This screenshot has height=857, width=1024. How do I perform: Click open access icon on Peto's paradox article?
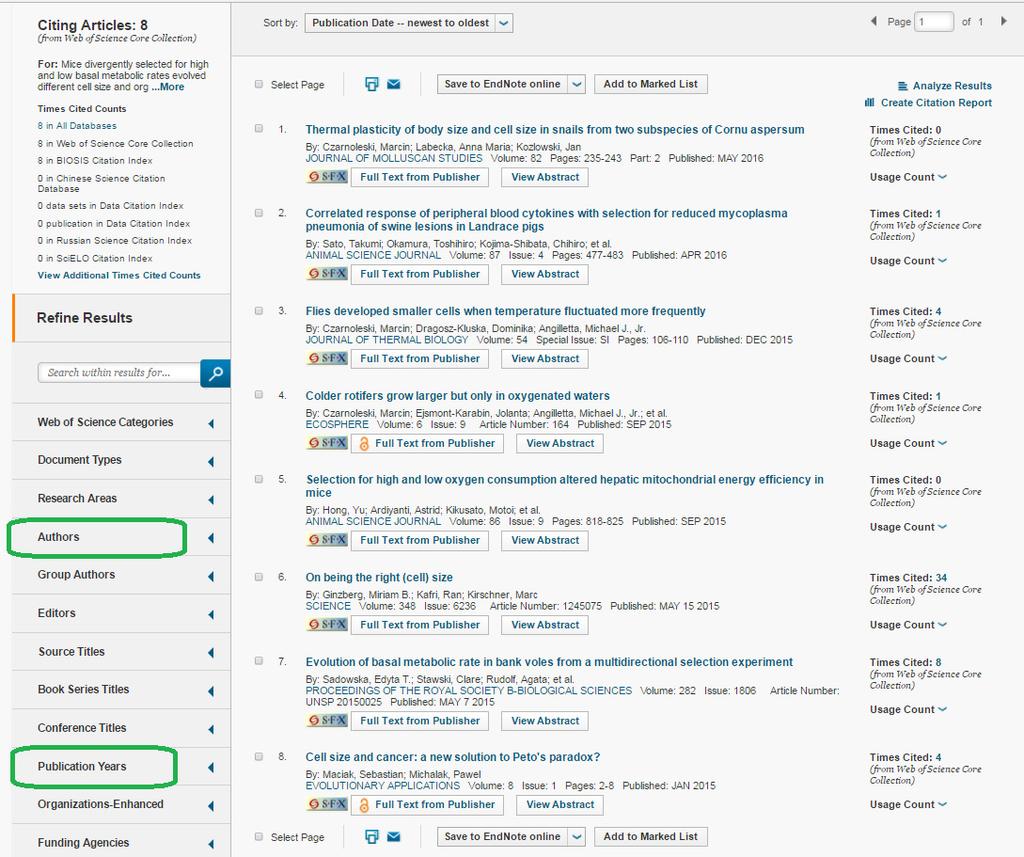pyautogui.click(x=364, y=805)
